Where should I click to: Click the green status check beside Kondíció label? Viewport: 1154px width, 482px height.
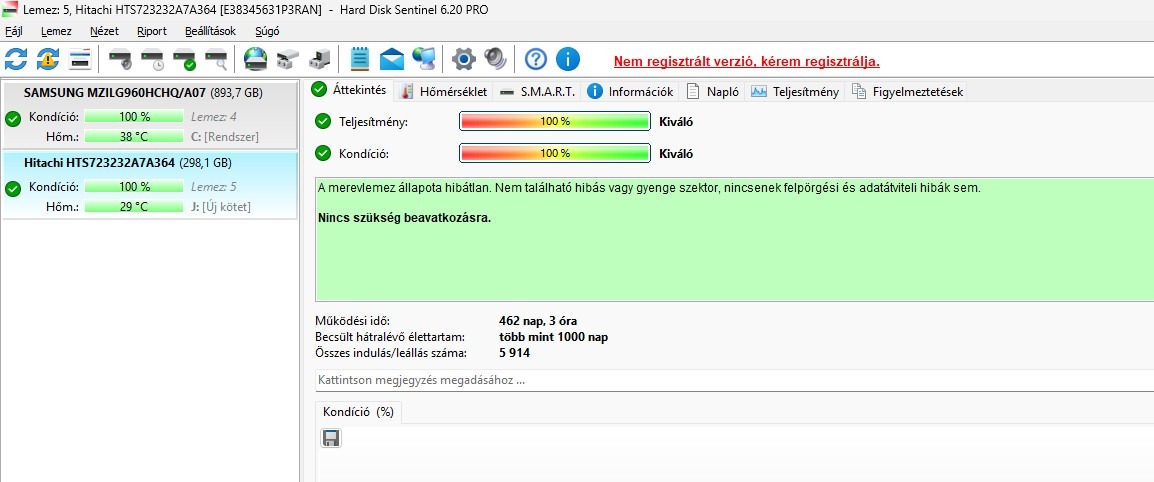pos(323,153)
